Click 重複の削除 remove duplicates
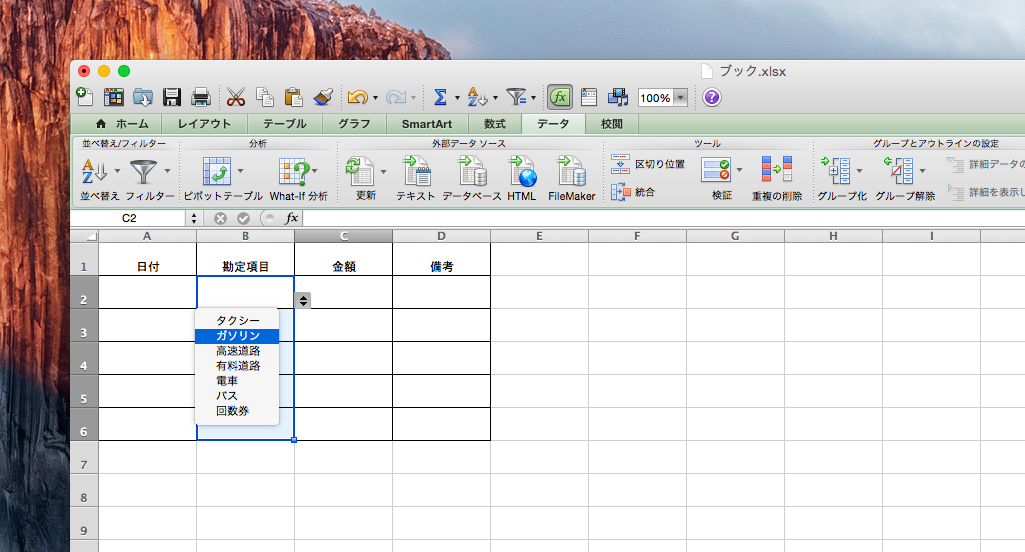 (777, 170)
